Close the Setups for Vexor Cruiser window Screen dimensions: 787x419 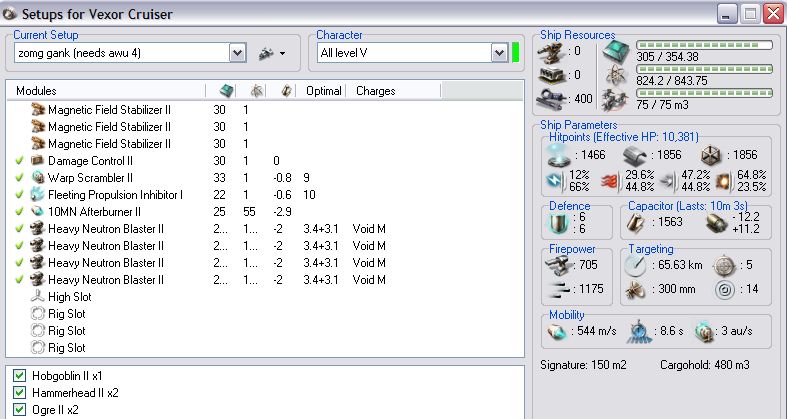(x=773, y=14)
